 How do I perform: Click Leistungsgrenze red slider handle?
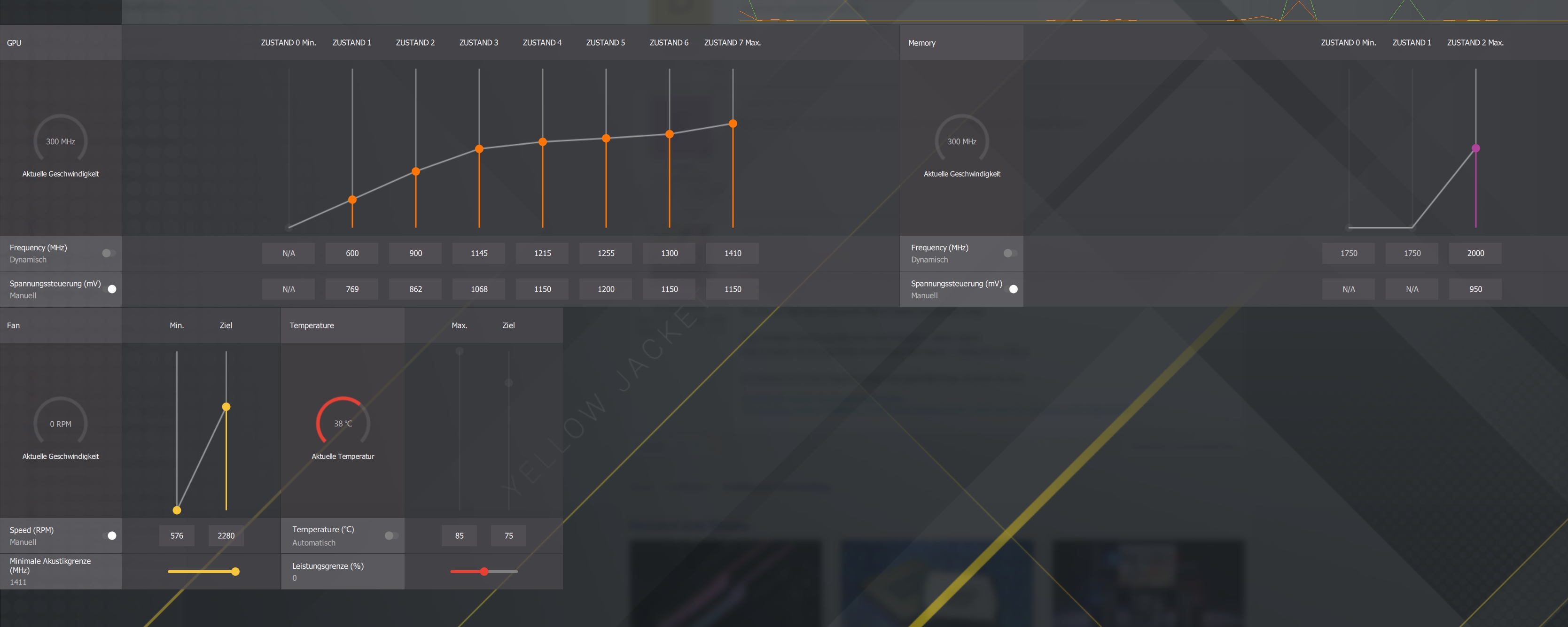(484, 571)
